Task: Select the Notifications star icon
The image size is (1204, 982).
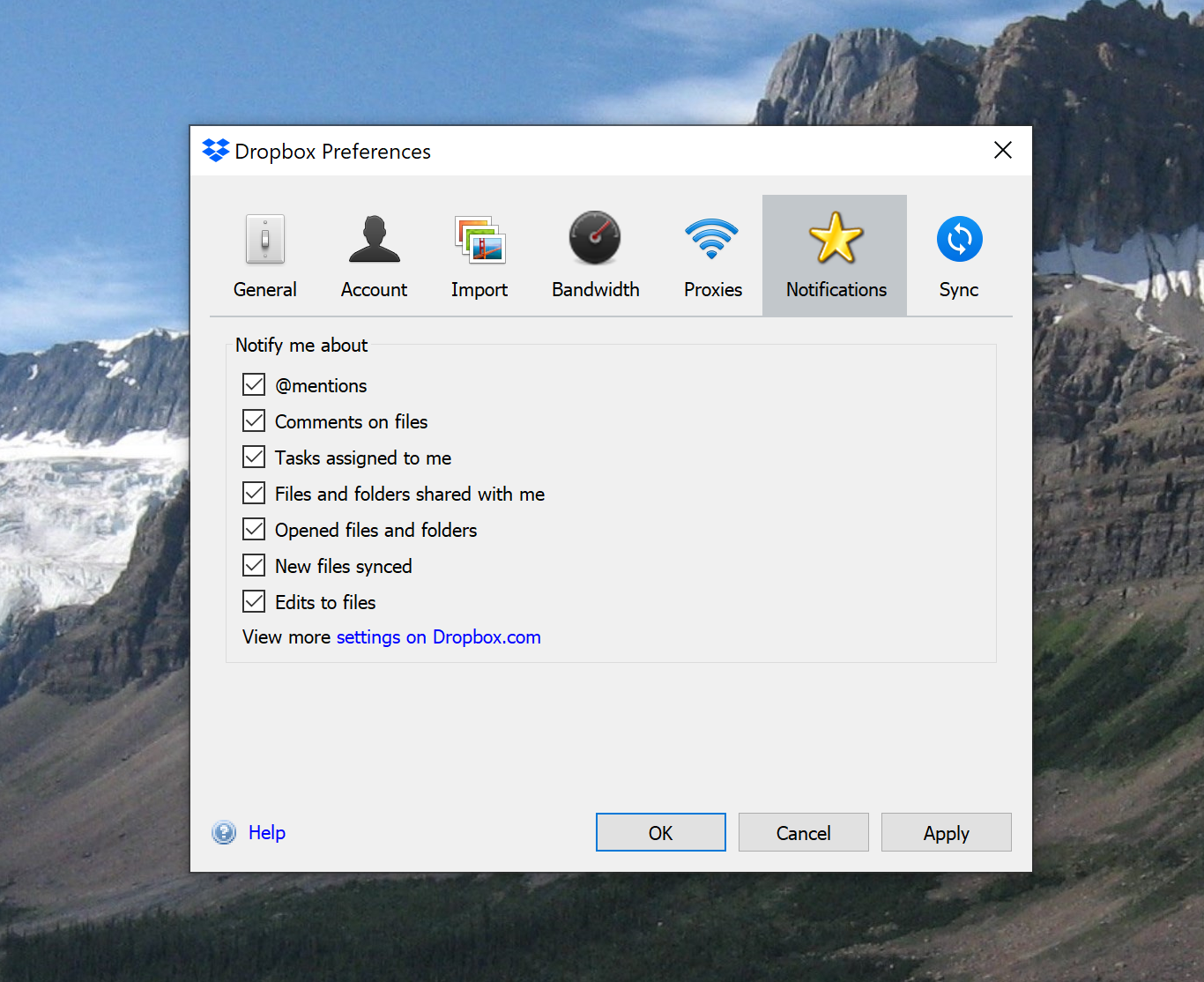Action: tap(836, 238)
